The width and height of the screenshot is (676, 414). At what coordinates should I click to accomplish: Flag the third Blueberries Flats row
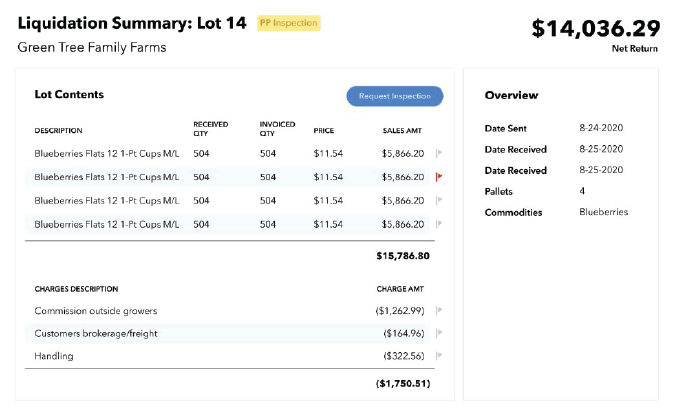tap(439, 201)
